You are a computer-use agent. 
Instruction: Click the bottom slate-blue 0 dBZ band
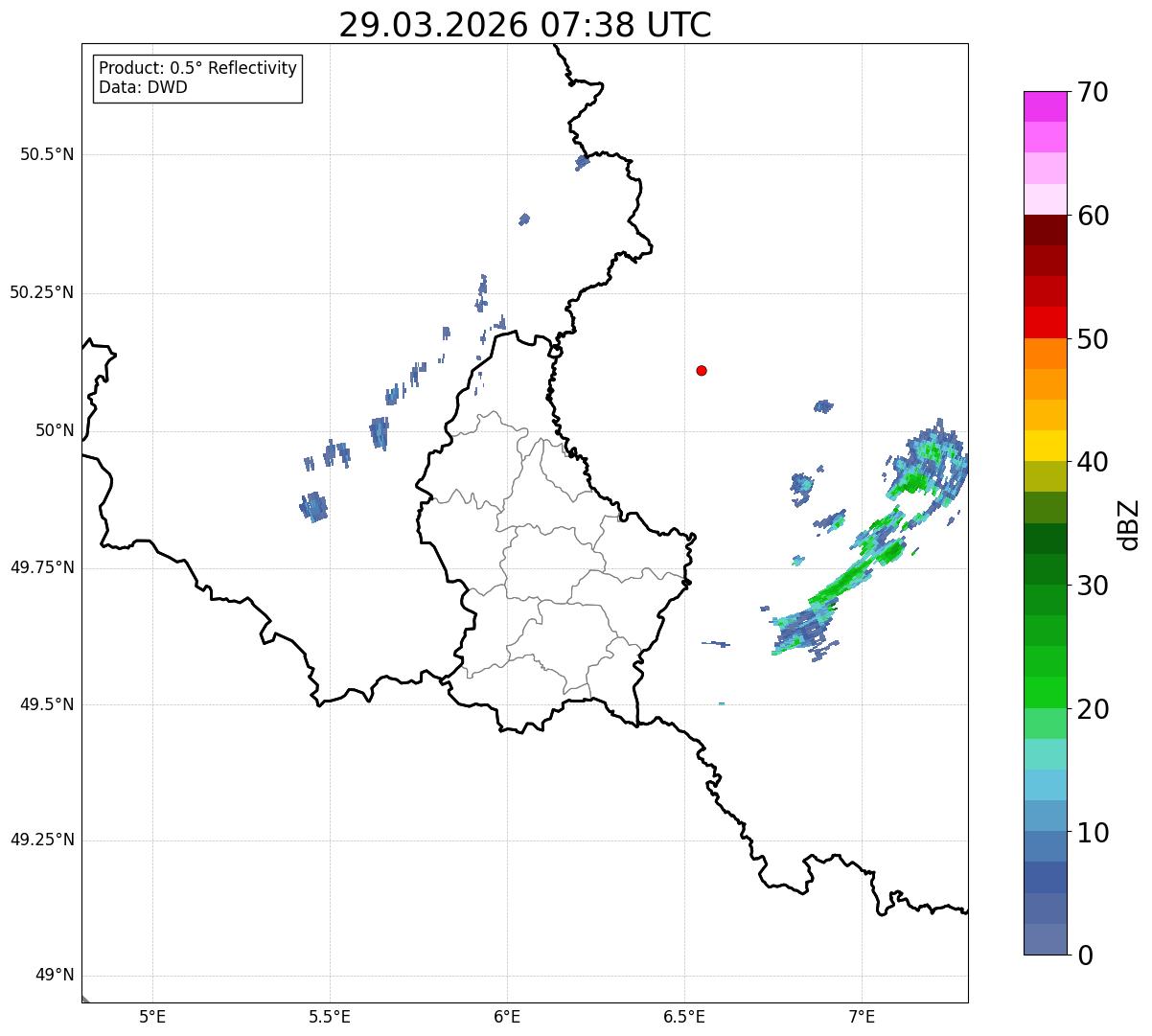click(1045, 939)
